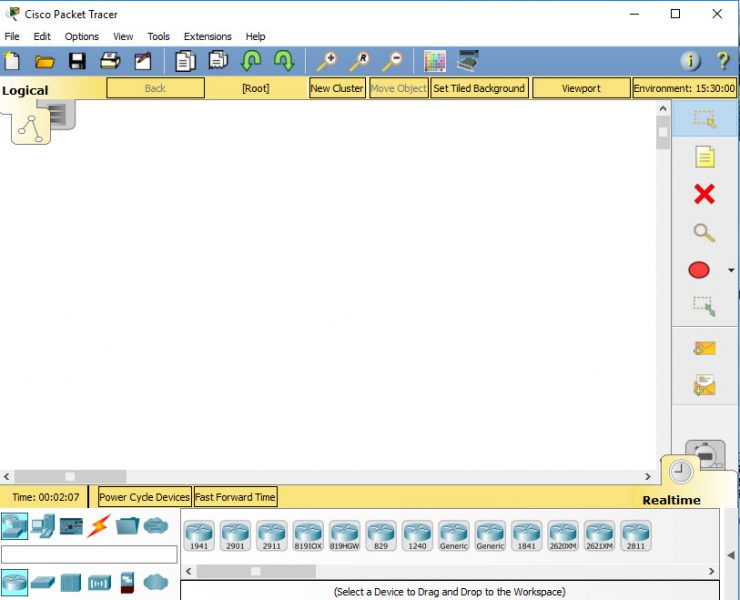Screen dimensions: 740x600
Task: Click the Save file icon
Action: (77, 61)
